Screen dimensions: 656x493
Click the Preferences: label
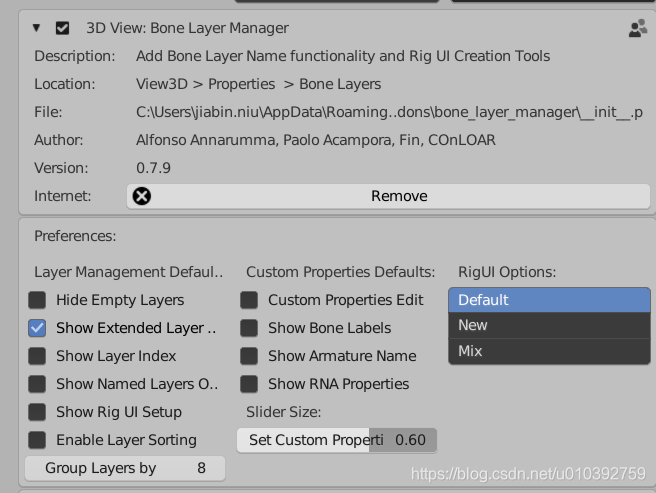click(75, 236)
